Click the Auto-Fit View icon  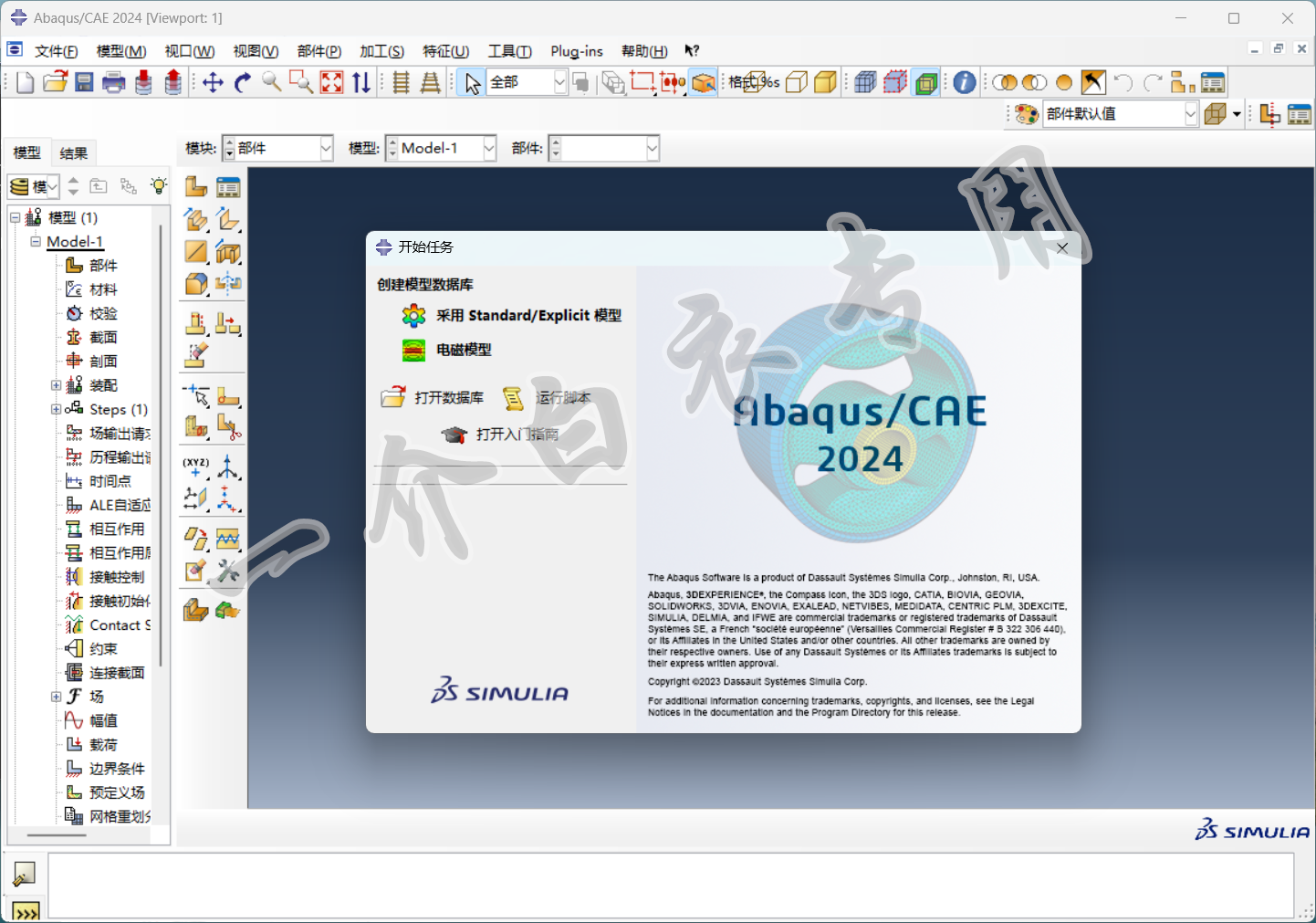click(x=331, y=83)
